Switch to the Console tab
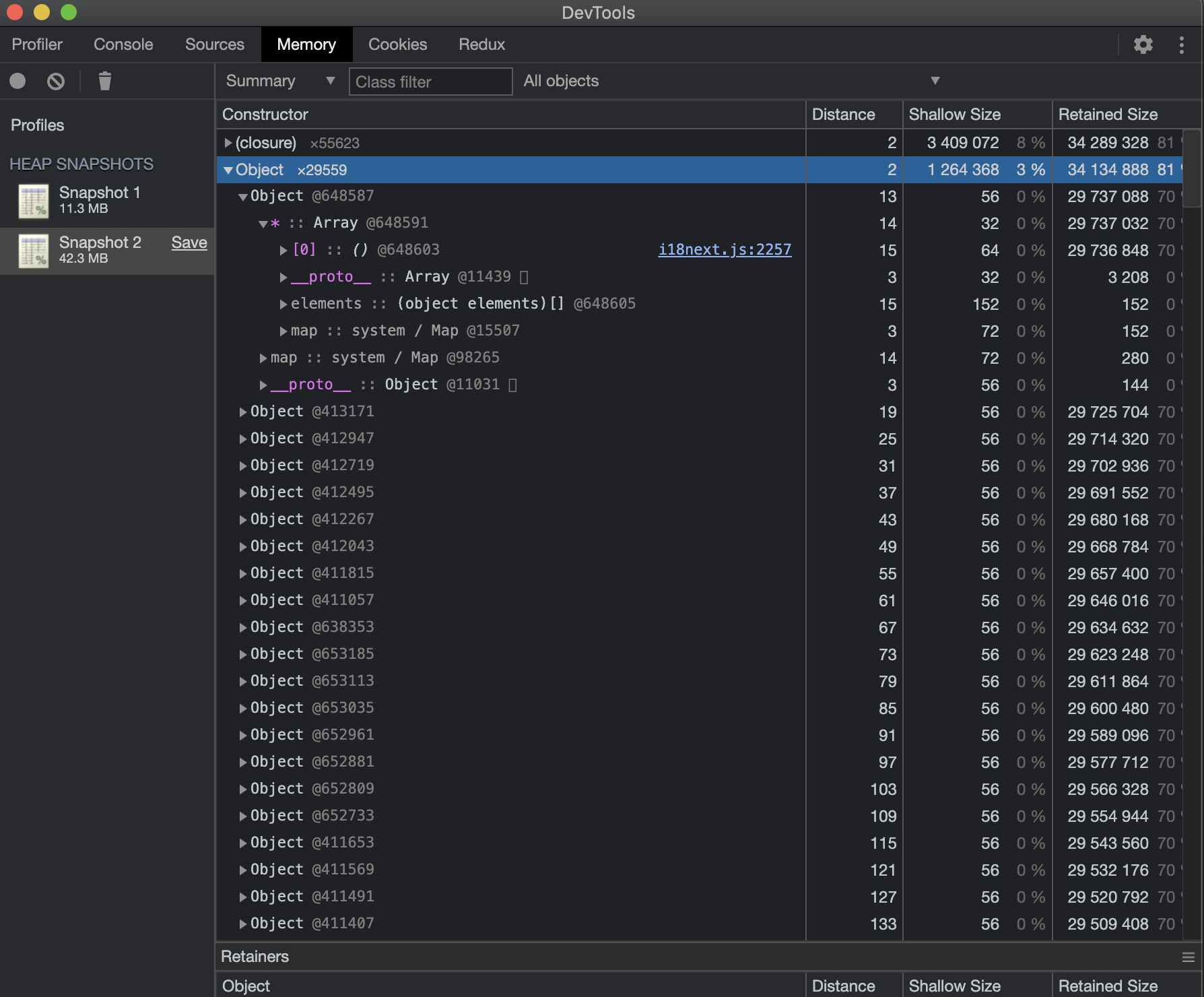 click(123, 44)
